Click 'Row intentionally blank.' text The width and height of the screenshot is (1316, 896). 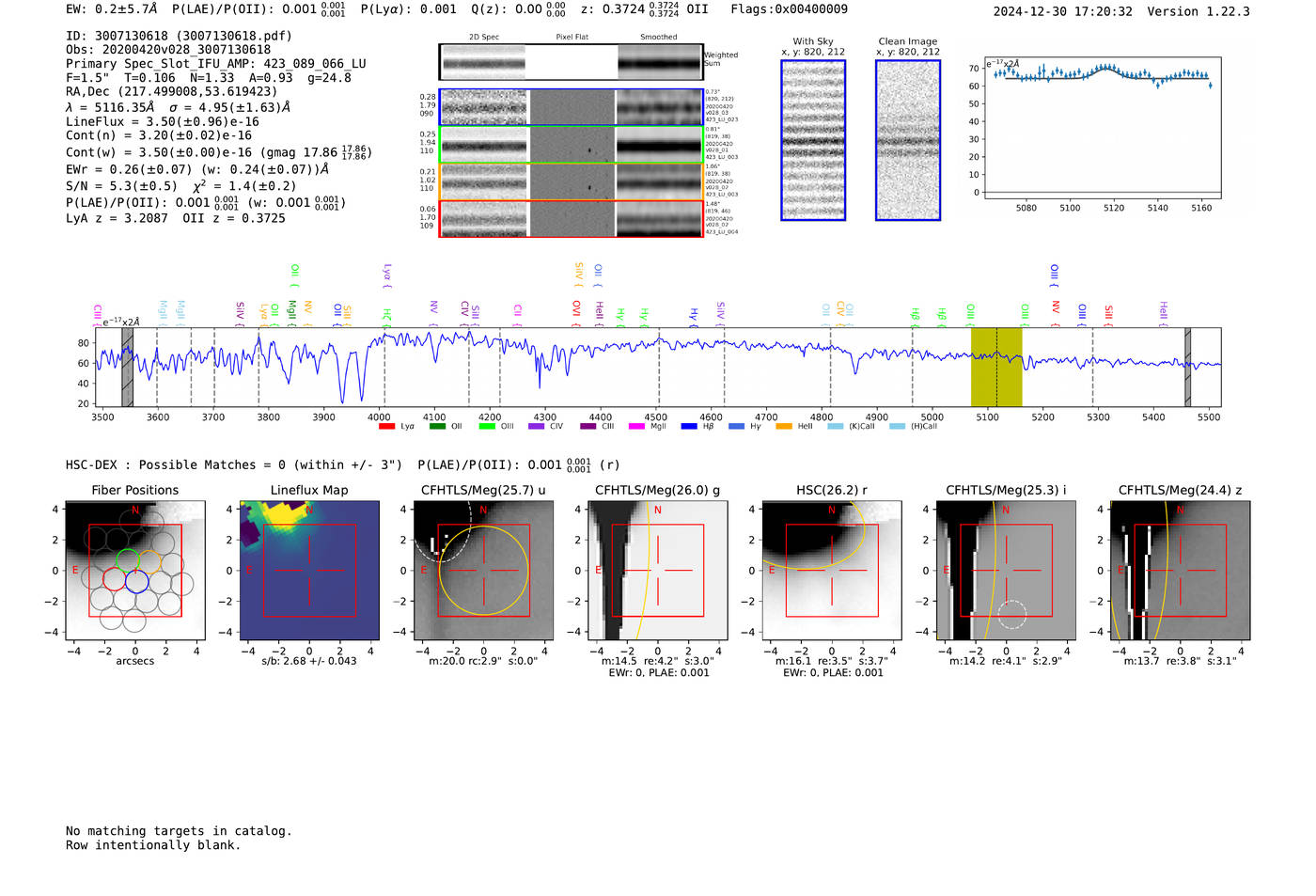(153, 845)
